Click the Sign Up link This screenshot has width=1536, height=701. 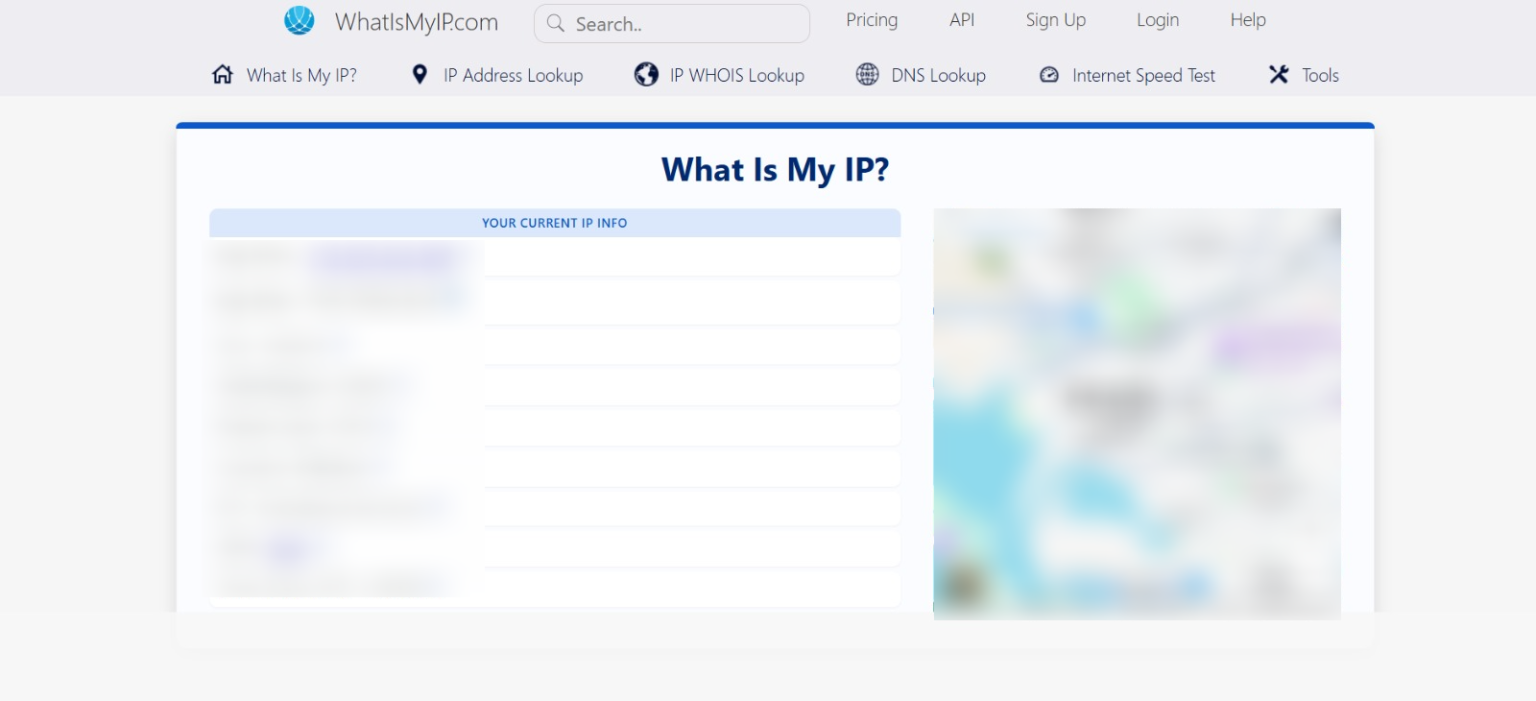1055,19
